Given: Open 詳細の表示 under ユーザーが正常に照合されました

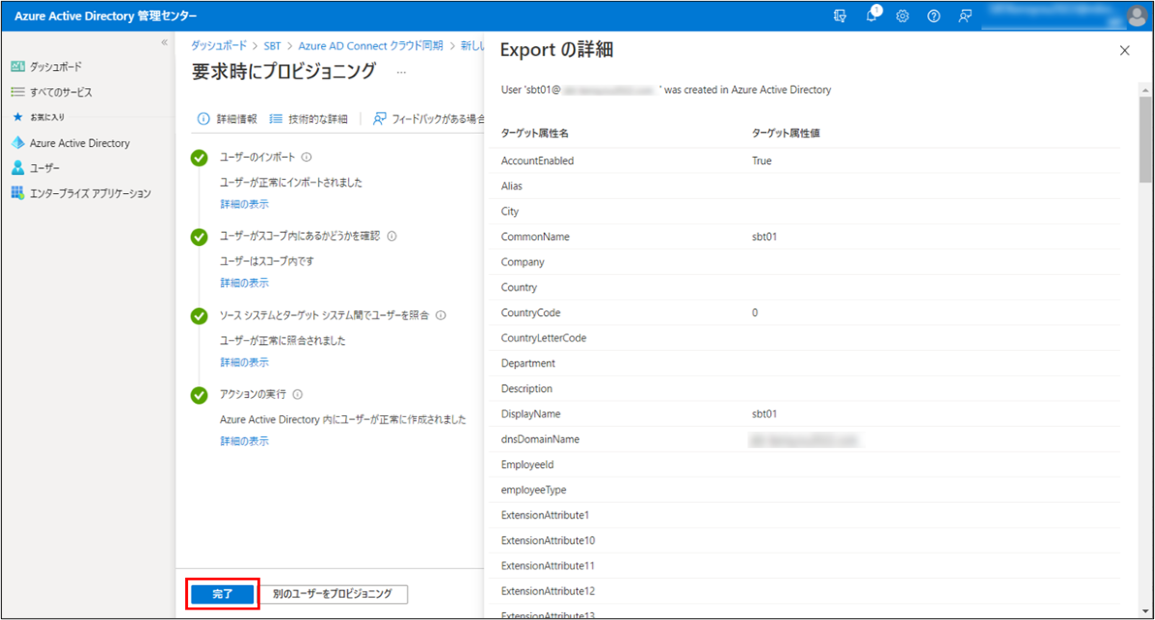Looking at the screenshot, I should click(x=245, y=362).
